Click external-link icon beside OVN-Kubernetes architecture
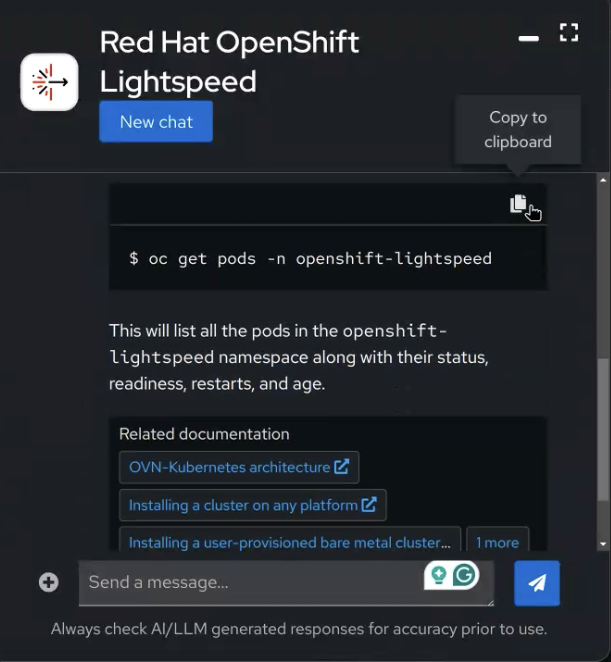Image resolution: width=611 pixels, height=662 pixels. 342,467
